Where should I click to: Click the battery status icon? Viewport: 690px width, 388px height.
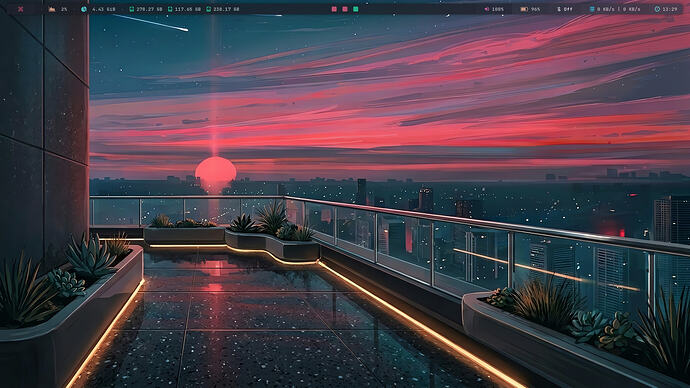click(524, 9)
